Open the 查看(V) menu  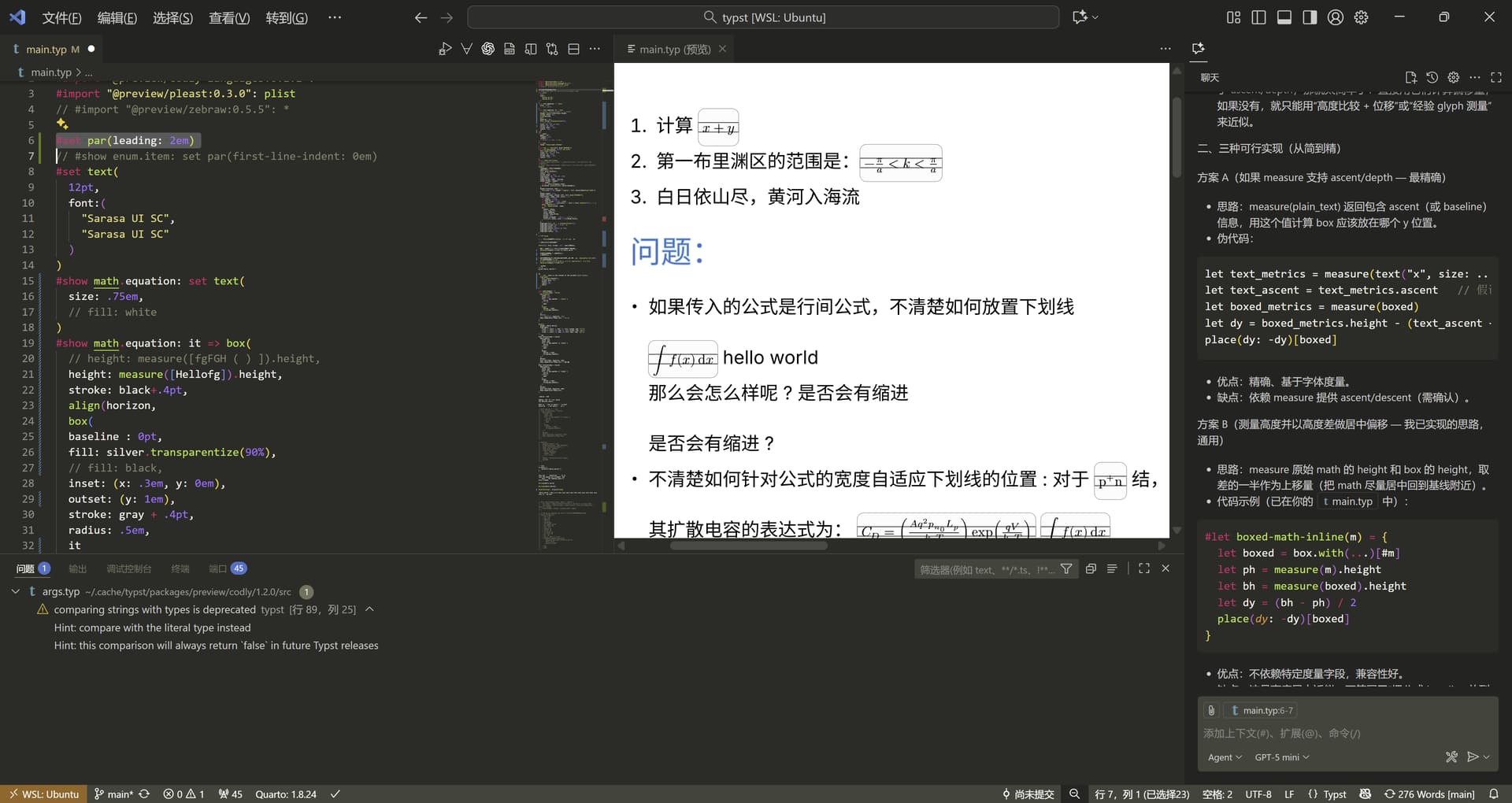pyautogui.click(x=228, y=17)
